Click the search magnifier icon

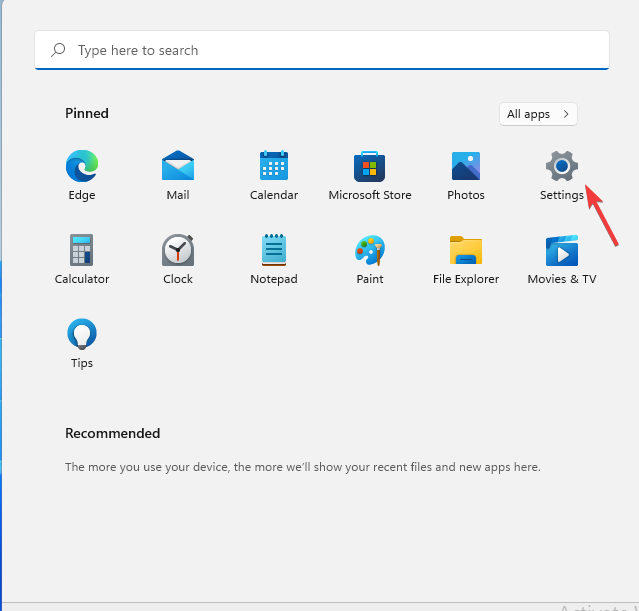(58, 50)
